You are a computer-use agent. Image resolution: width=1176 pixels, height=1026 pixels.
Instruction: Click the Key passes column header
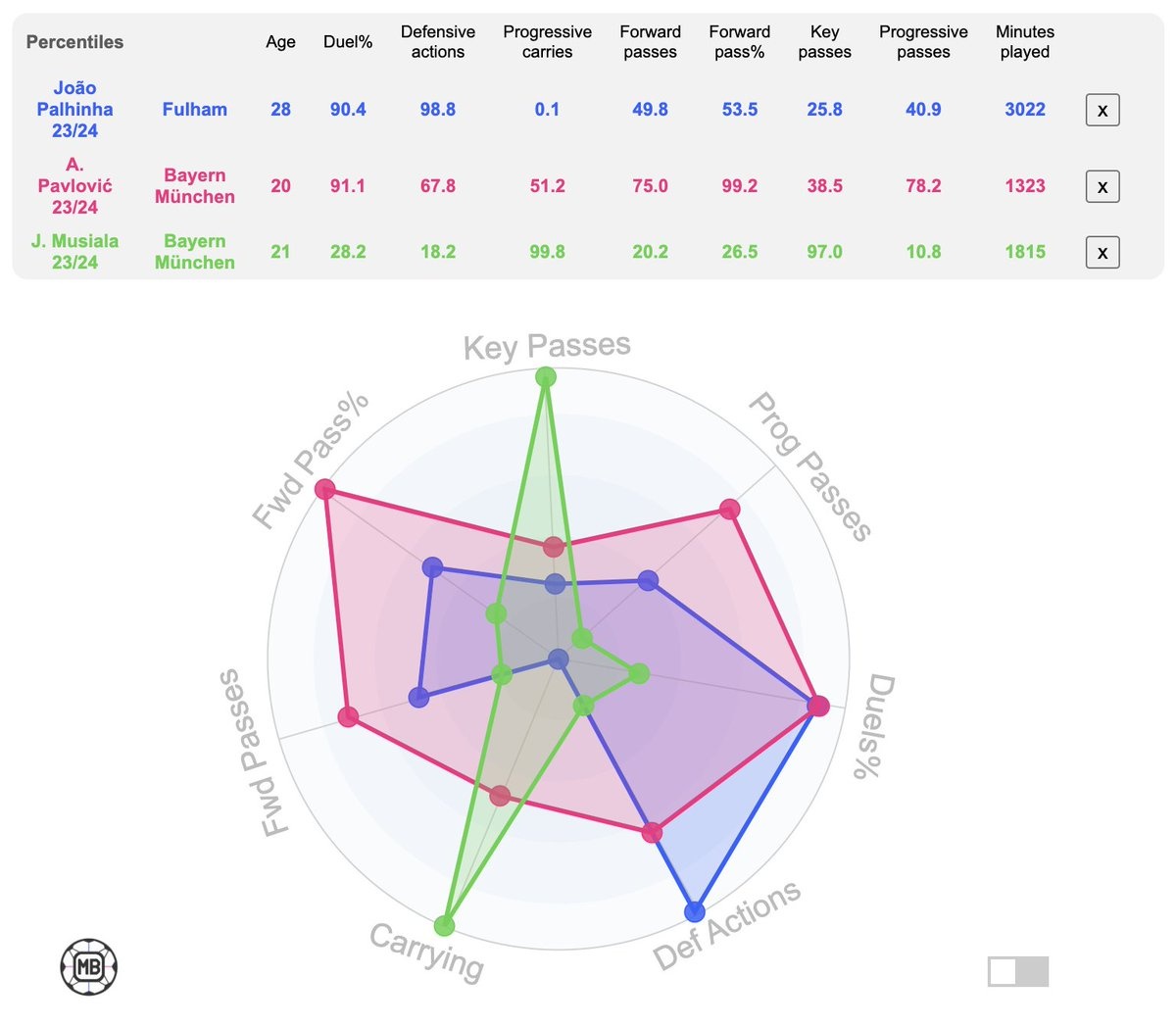(x=824, y=42)
